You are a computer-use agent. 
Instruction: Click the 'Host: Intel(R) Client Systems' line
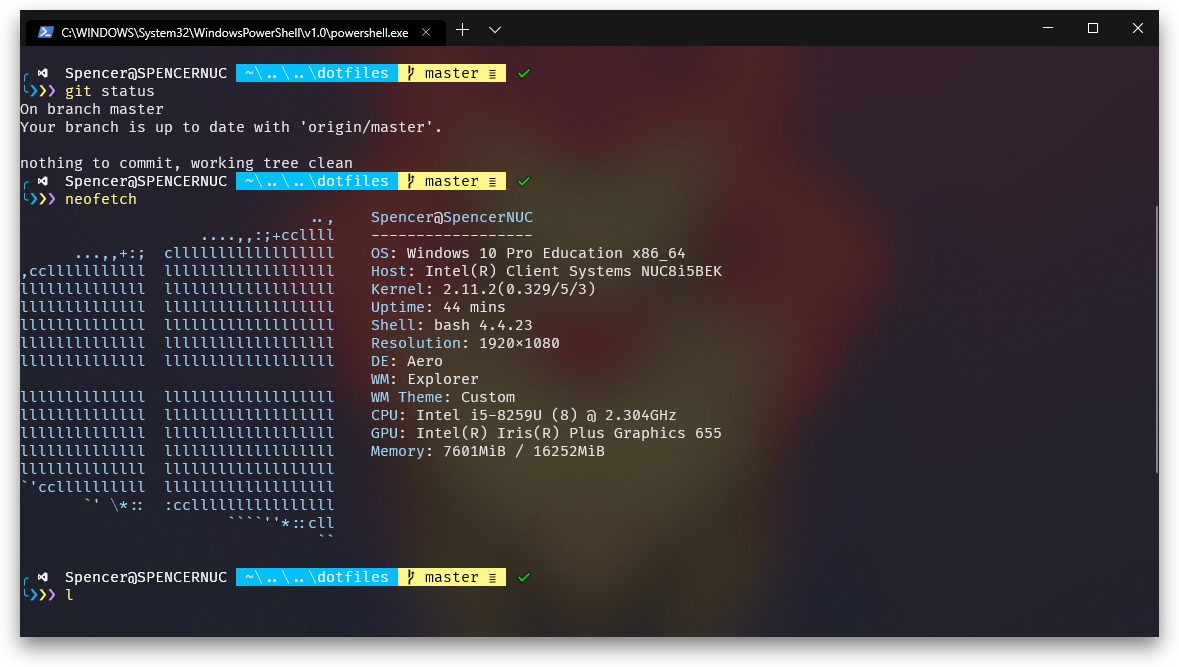tap(546, 271)
